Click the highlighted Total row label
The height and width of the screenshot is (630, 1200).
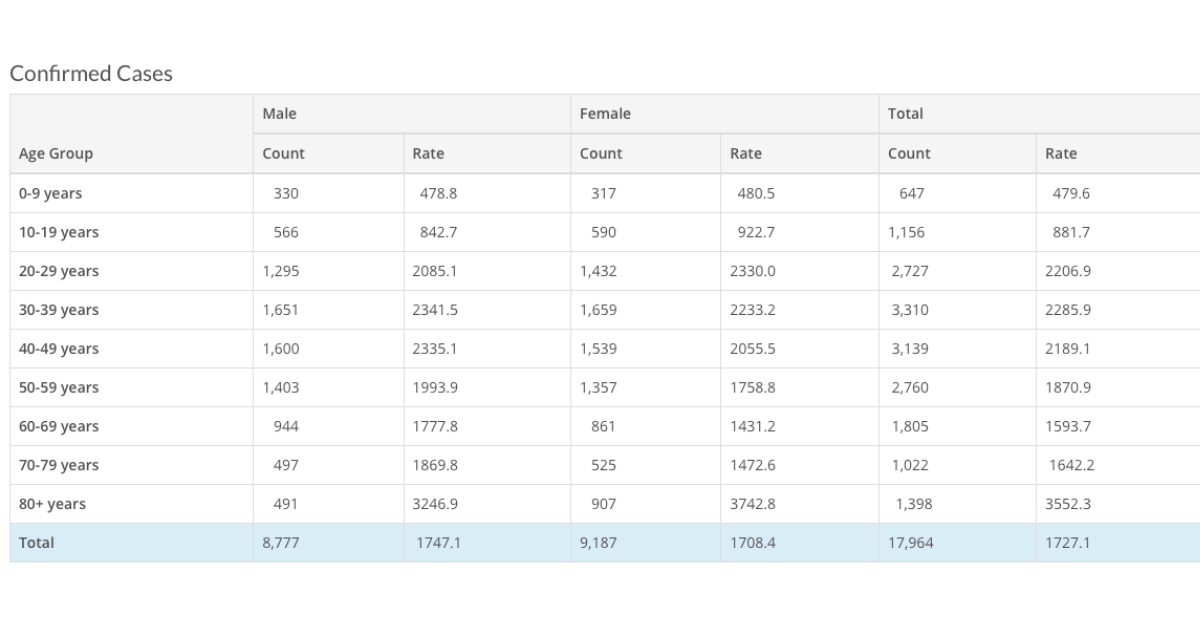(x=37, y=543)
